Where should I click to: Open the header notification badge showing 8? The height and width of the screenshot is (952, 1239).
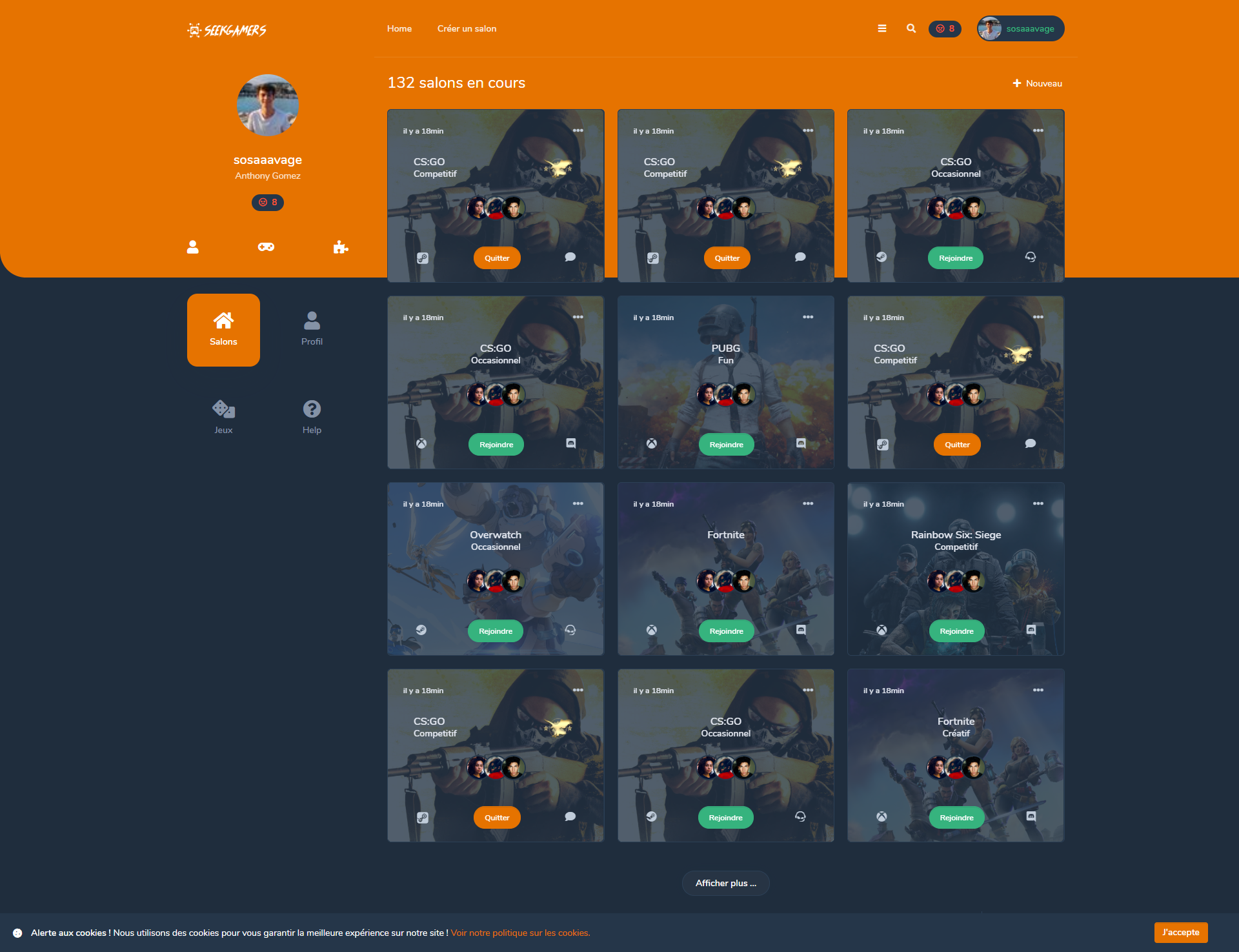pyautogui.click(x=945, y=28)
